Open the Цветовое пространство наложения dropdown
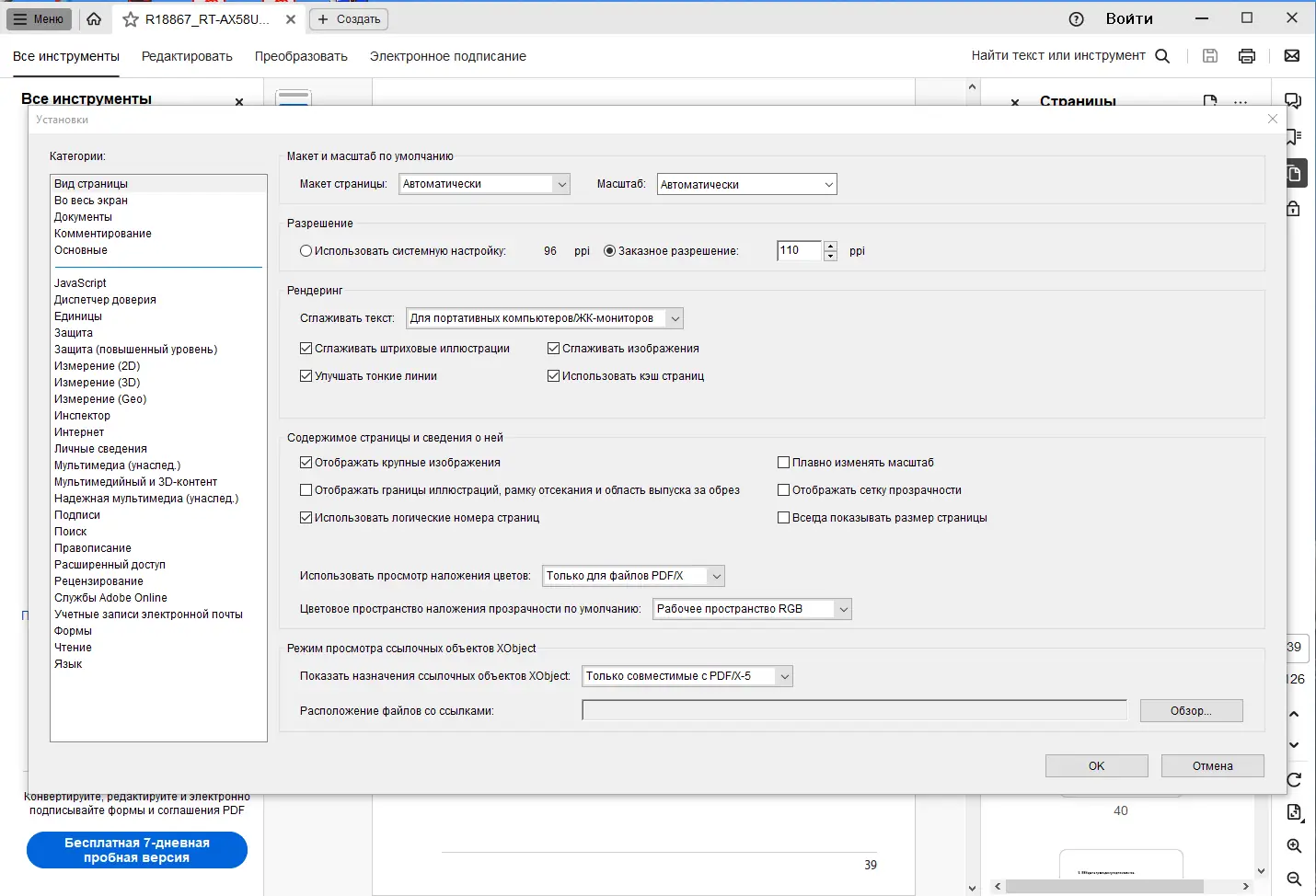The image size is (1316, 896). pos(752,609)
